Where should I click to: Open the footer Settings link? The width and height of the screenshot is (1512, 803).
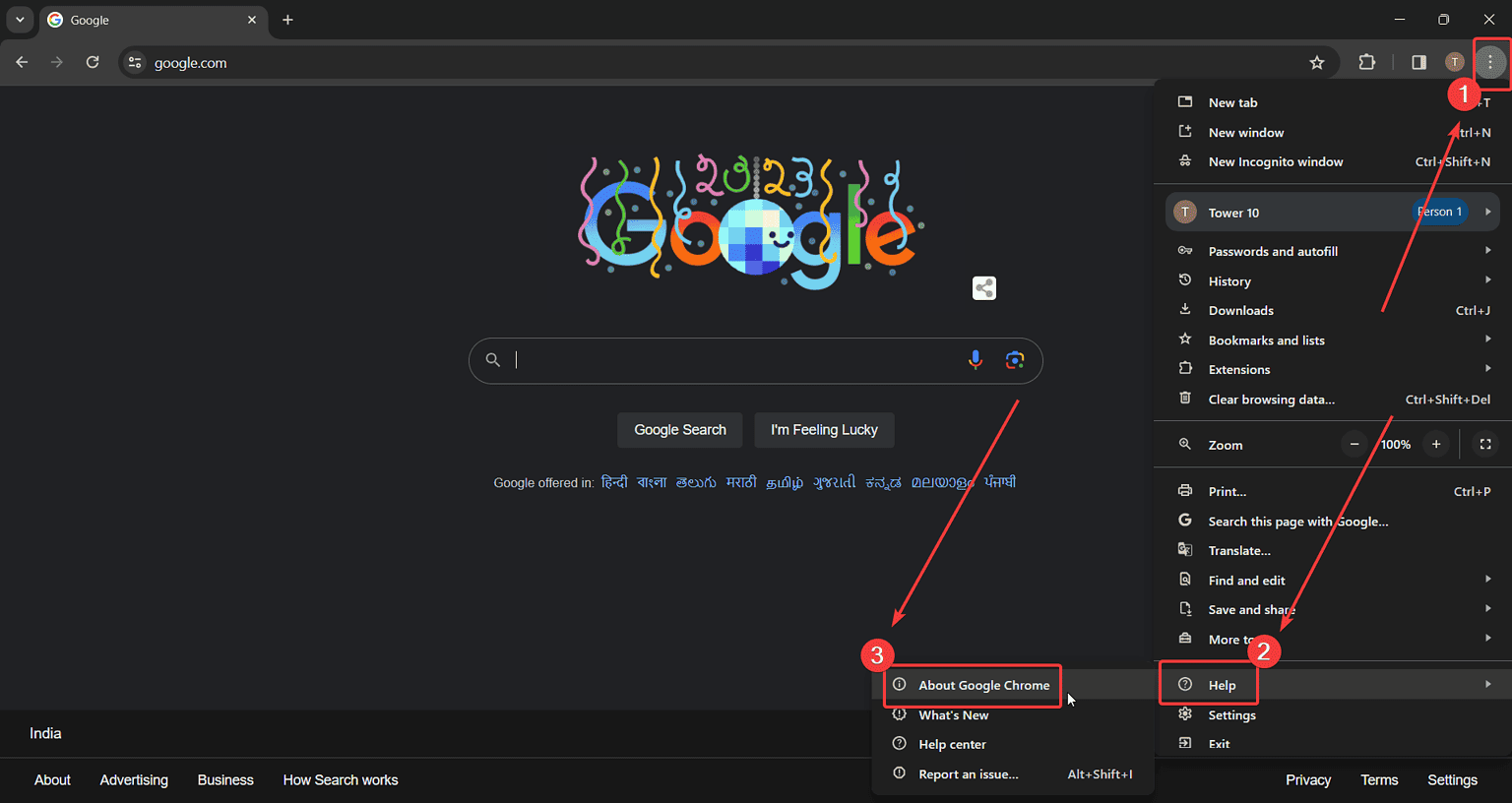(x=1452, y=780)
